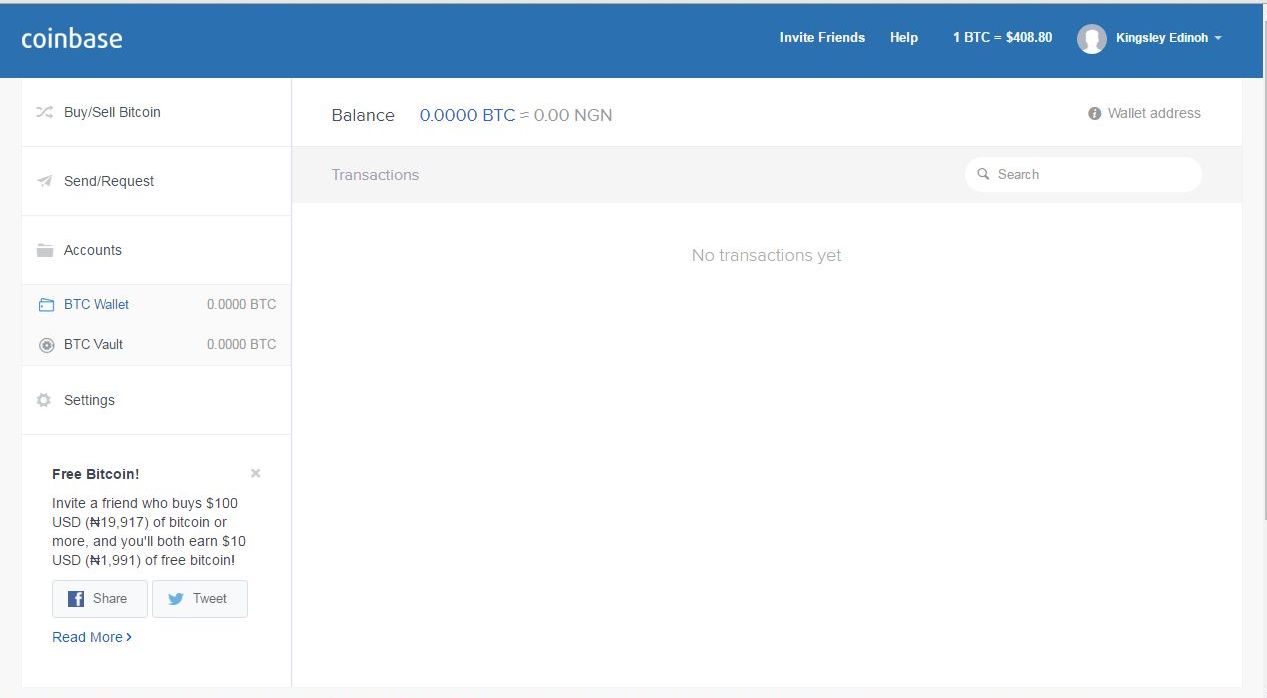
Task: Click the Buy/Sell shuffle arrows icon
Action: tap(44, 112)
